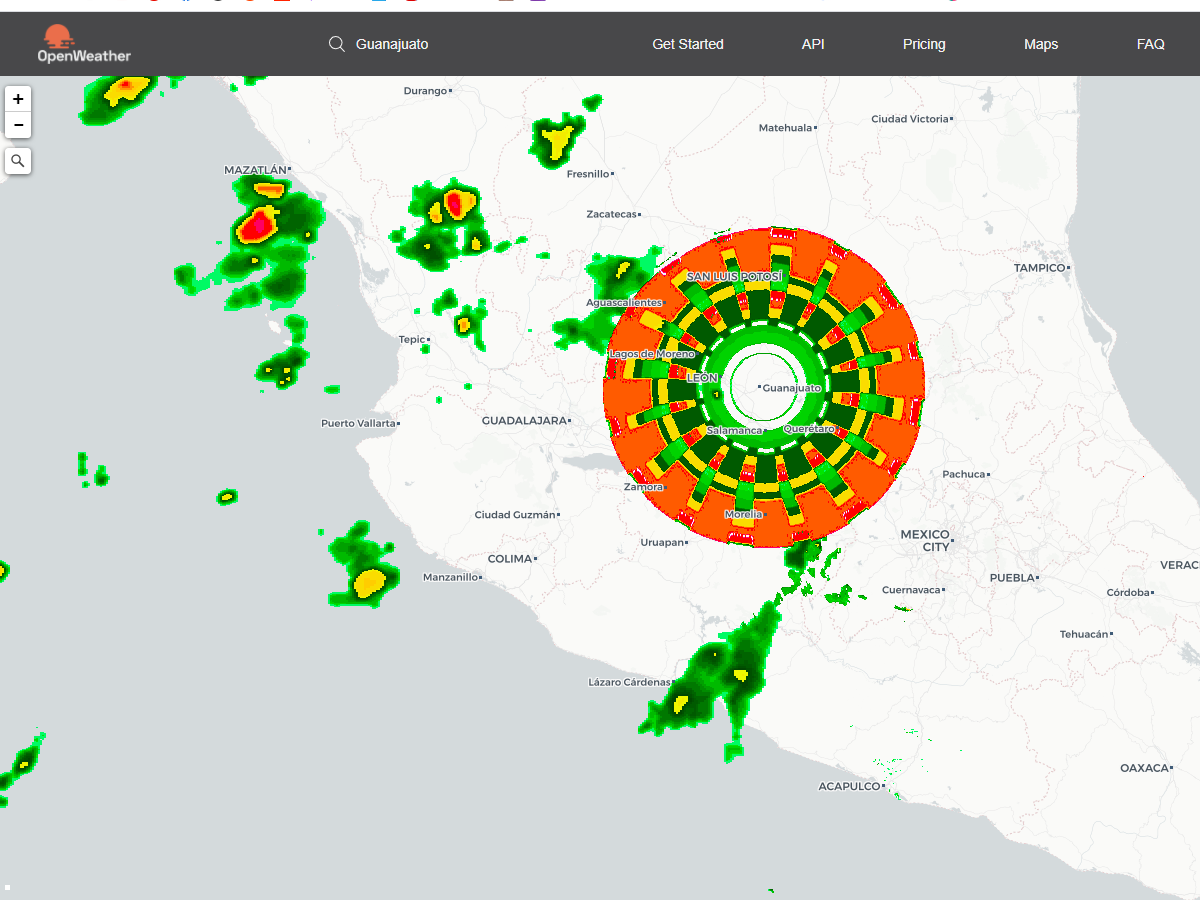Go to the API page
Screen dimensions: 1200x900
click(x=813, y=44)
